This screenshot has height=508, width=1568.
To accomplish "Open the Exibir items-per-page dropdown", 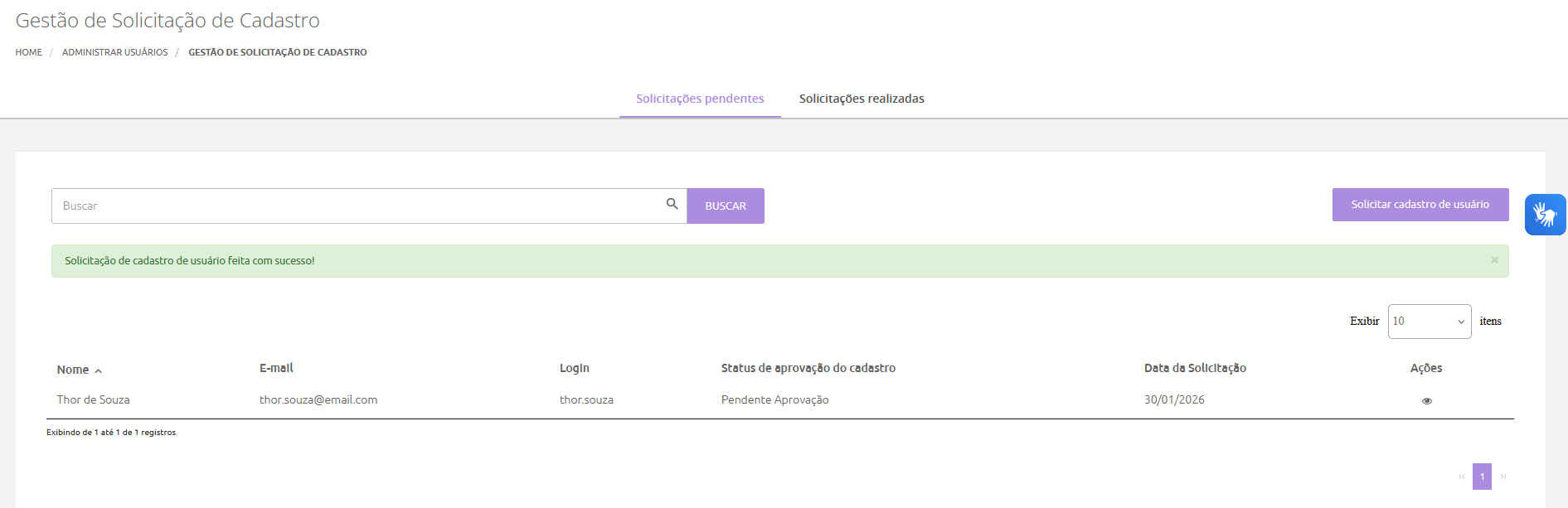I will (x=1429, y=322).
